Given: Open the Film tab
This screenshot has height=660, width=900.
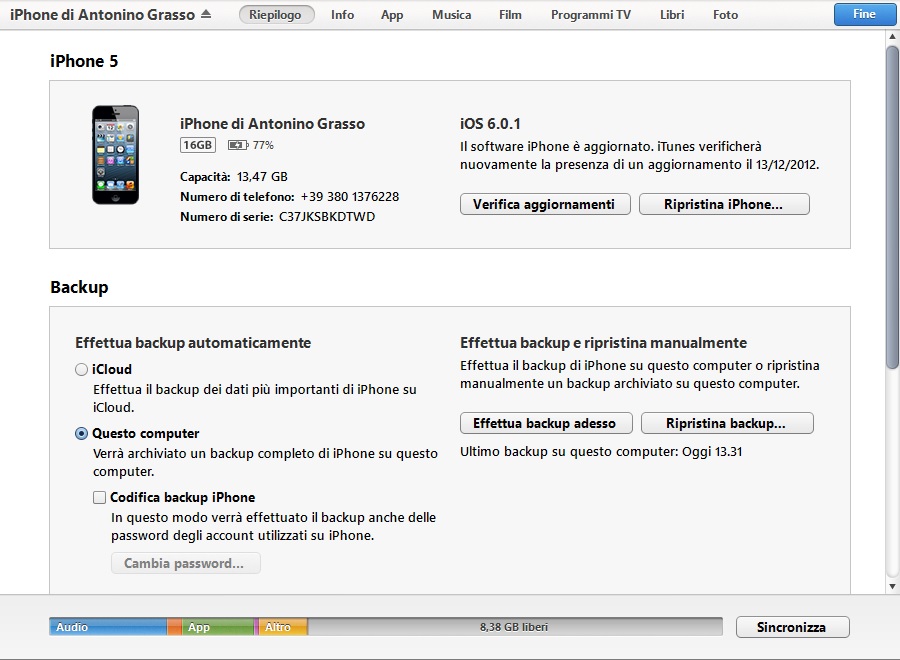Looking at the screenshot, I should pyautogui.click(x=510, y=14).
